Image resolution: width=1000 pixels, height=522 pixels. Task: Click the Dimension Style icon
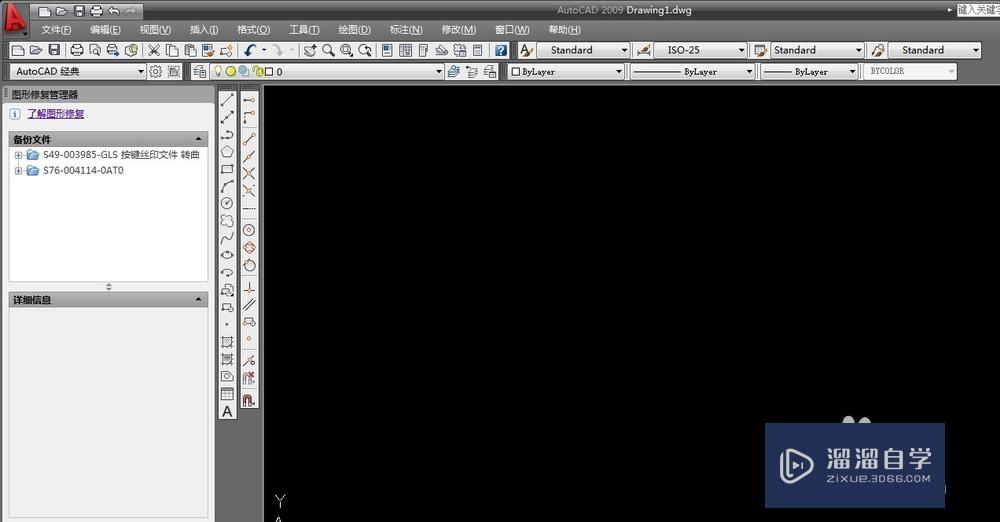[643, 50]
